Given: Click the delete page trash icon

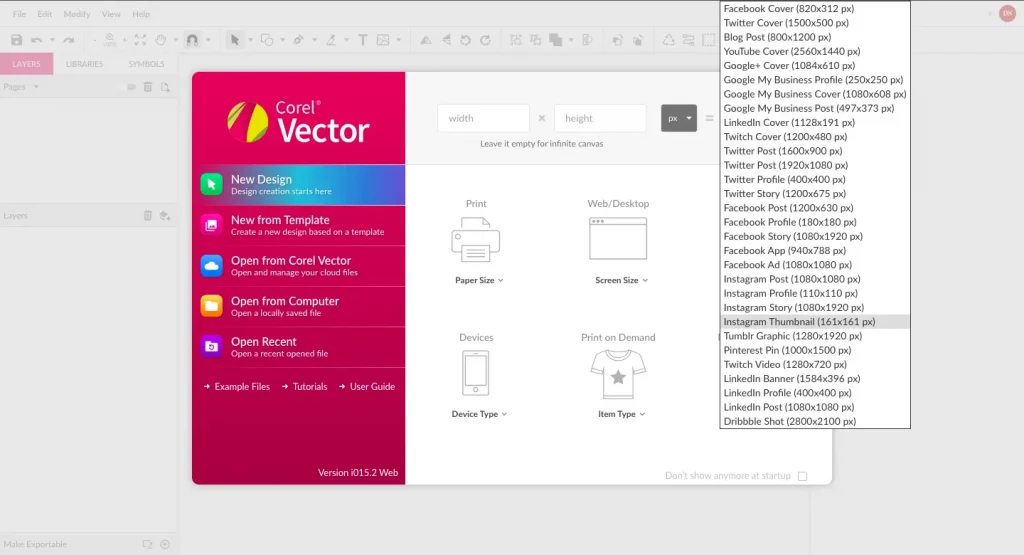Looking at the screenshot, I should 148,87.
